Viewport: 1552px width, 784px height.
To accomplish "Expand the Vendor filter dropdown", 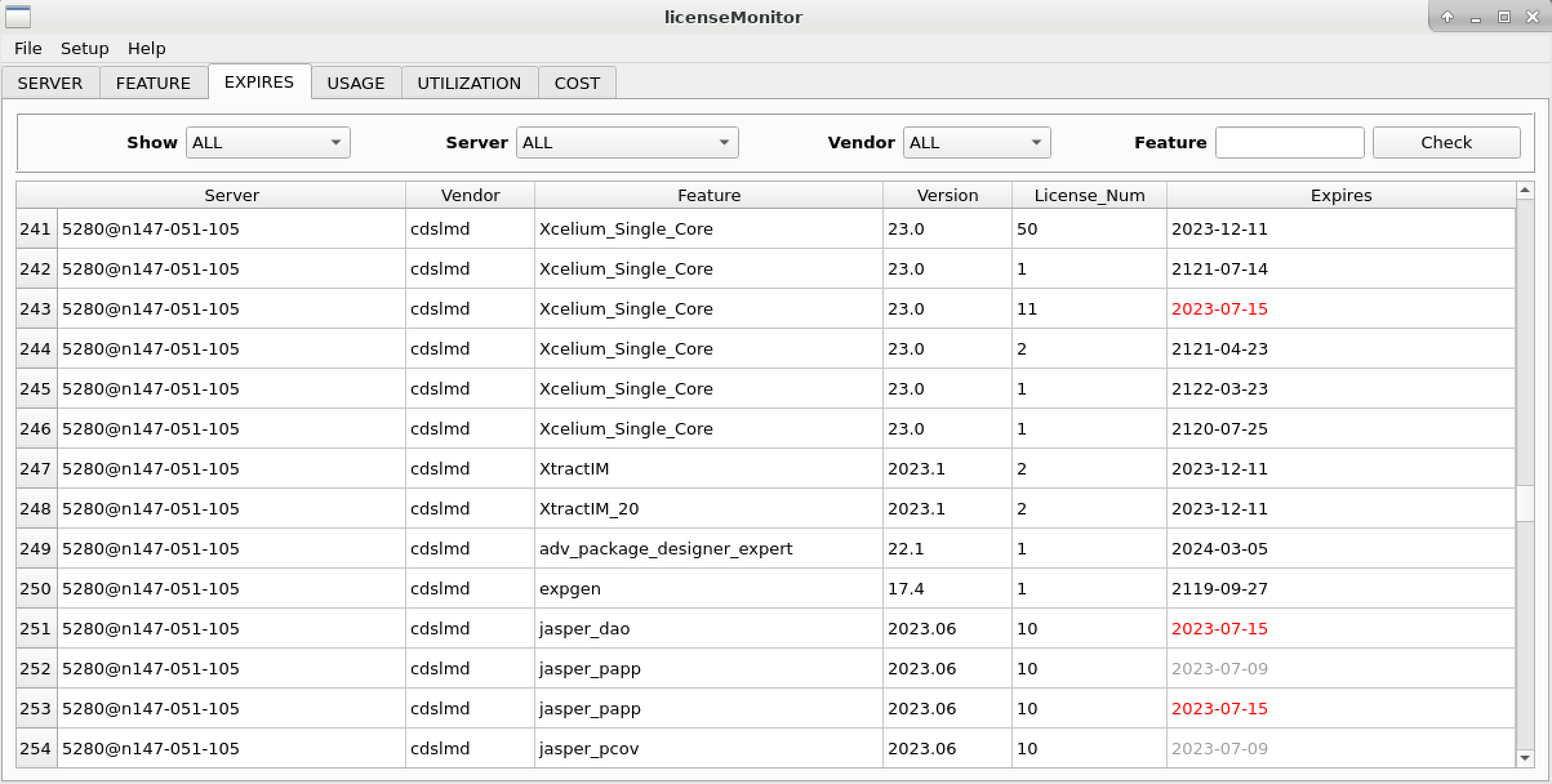I will (x=977, y=142).
